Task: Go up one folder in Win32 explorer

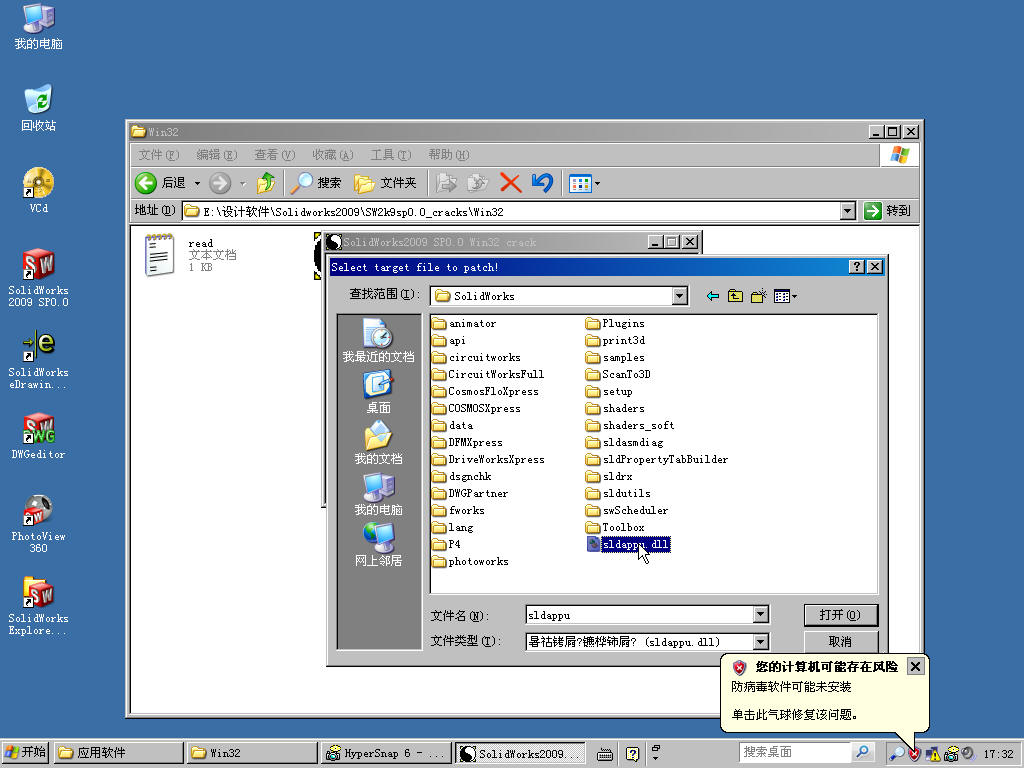Action: [x=266, y=183]
